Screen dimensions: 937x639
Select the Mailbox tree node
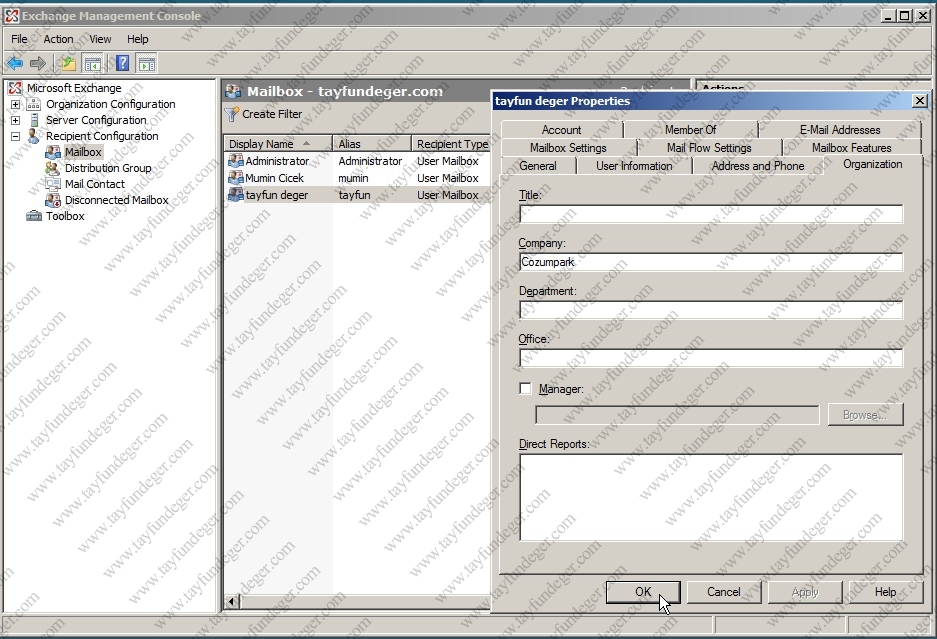84,152
